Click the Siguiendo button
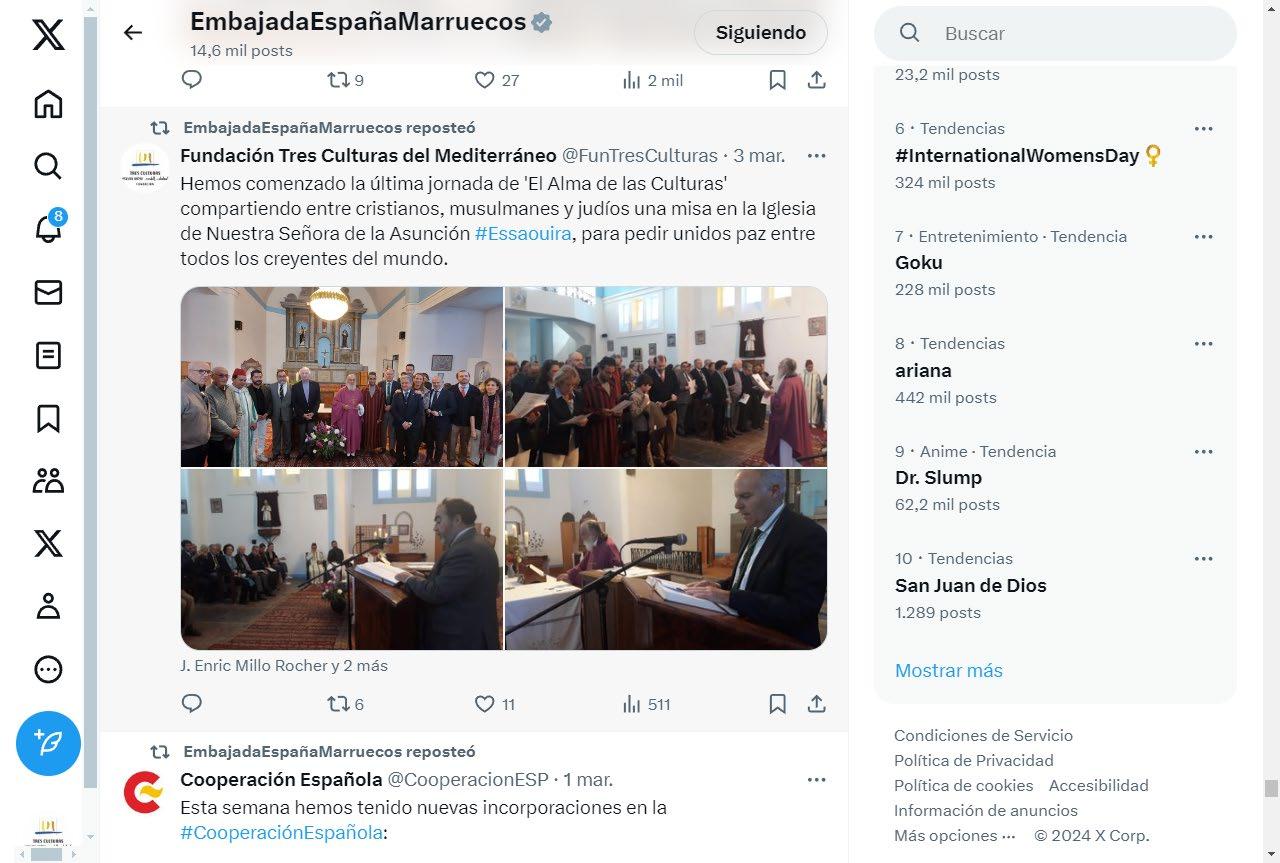 [x=760, y=32]
